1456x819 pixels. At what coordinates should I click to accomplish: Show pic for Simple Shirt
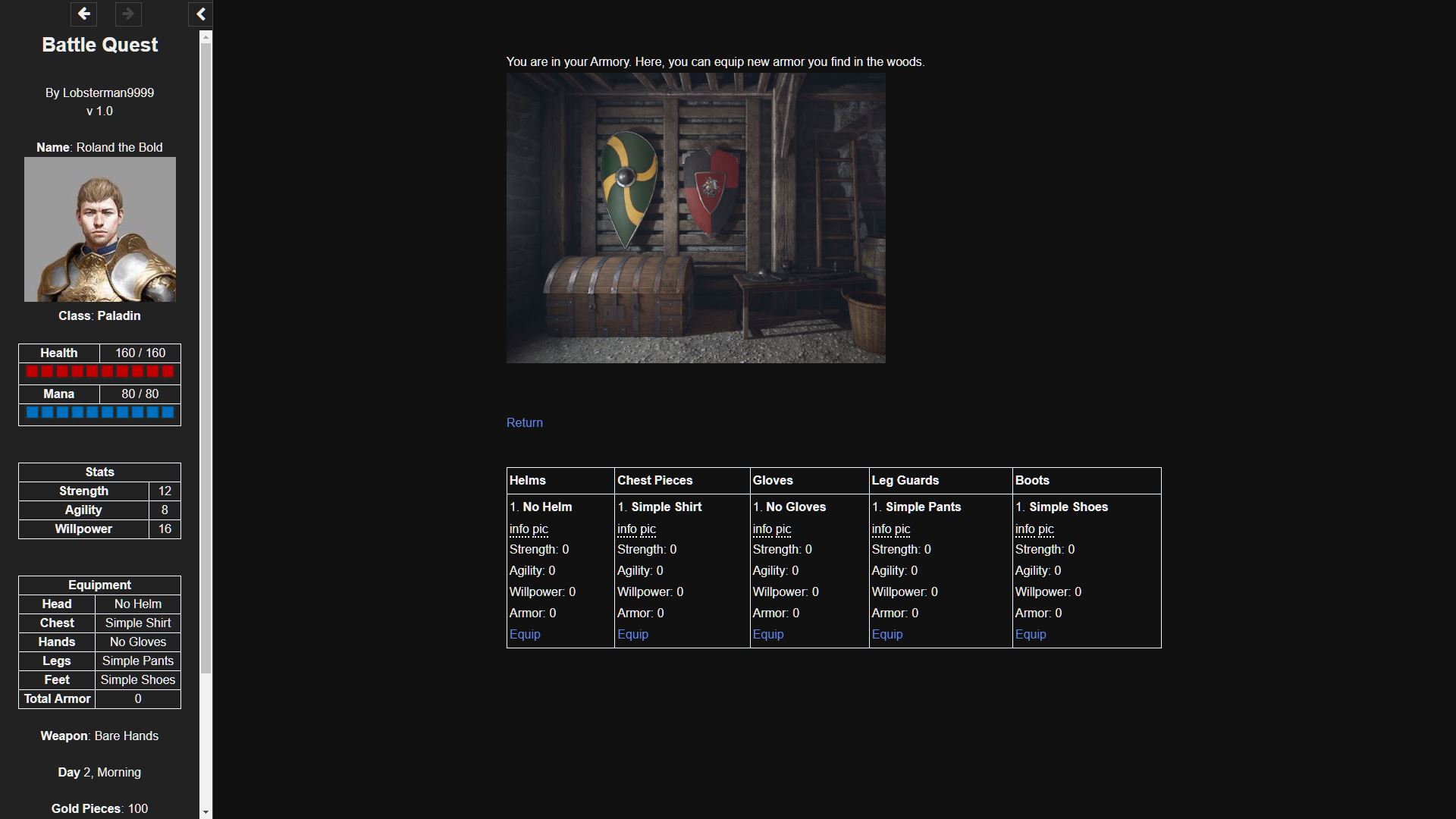click(x=648, y=529)
